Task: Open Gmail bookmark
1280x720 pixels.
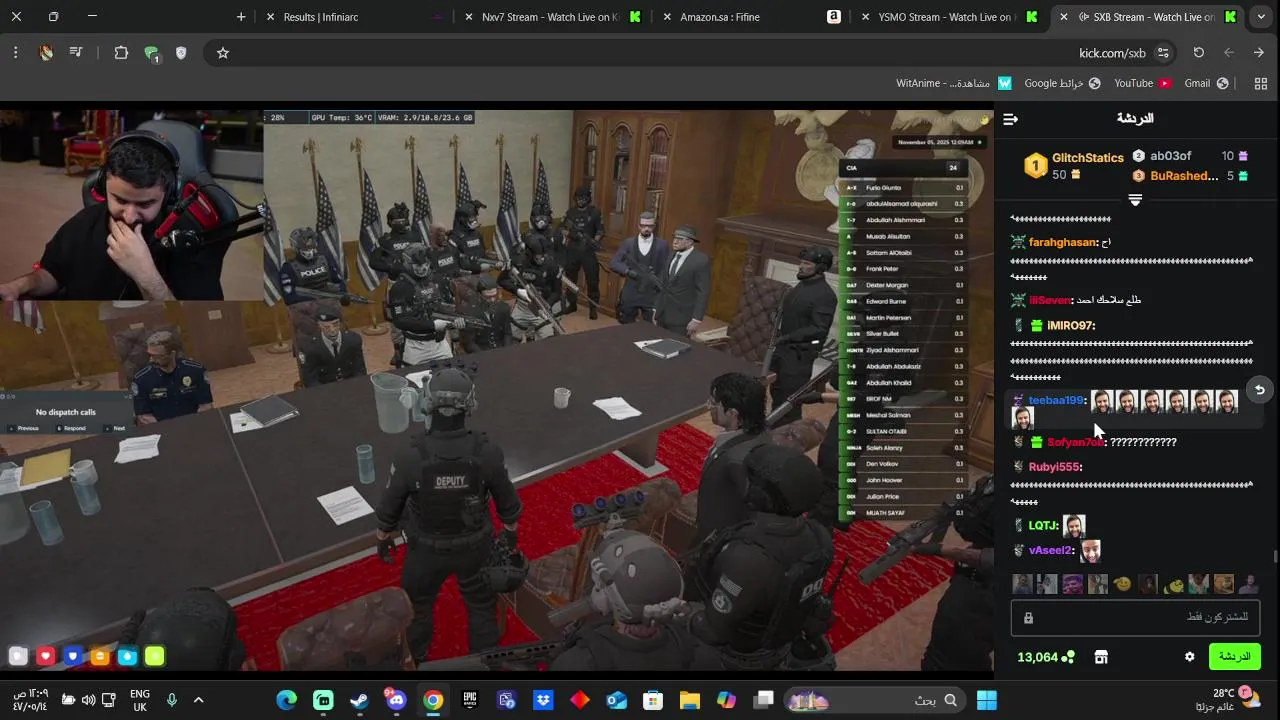Action: [x=1206, y=83]
